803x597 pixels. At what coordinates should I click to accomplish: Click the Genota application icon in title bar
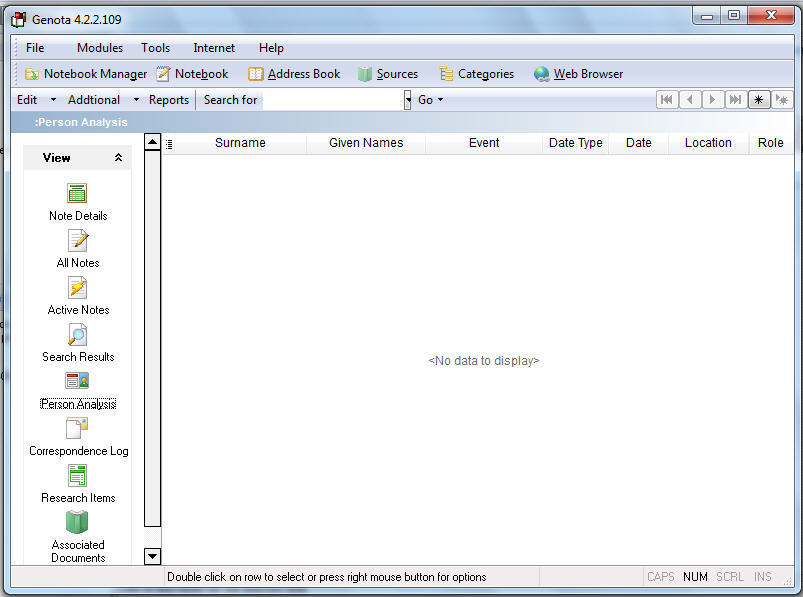tap(18, 19)
